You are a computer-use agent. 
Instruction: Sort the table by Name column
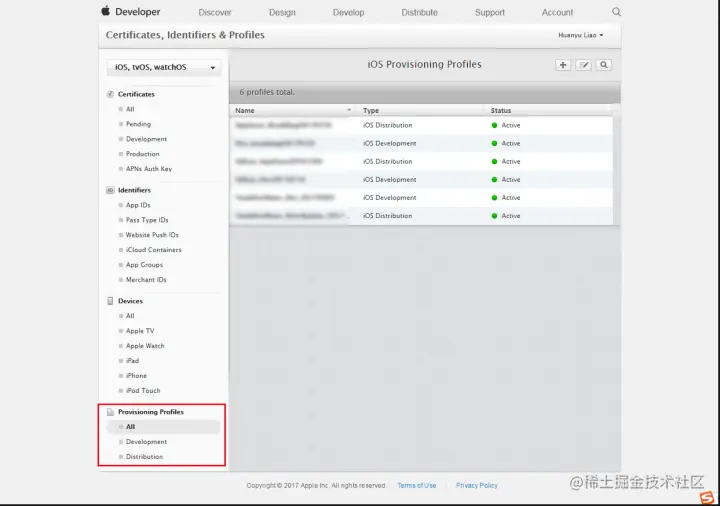click(x=292, y=110)
